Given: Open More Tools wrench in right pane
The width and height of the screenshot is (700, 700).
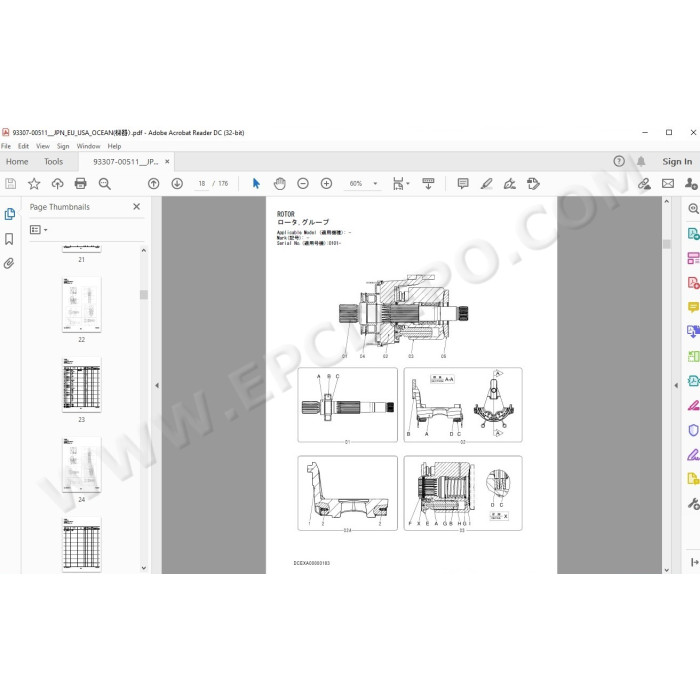Looking at the screenshot, I should [x=693, y=504].
